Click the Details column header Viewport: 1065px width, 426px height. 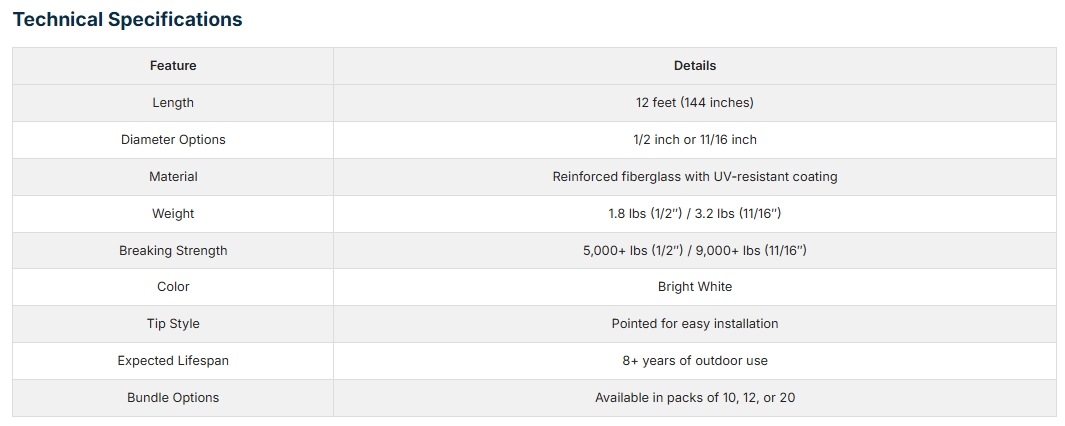(695, 66)
